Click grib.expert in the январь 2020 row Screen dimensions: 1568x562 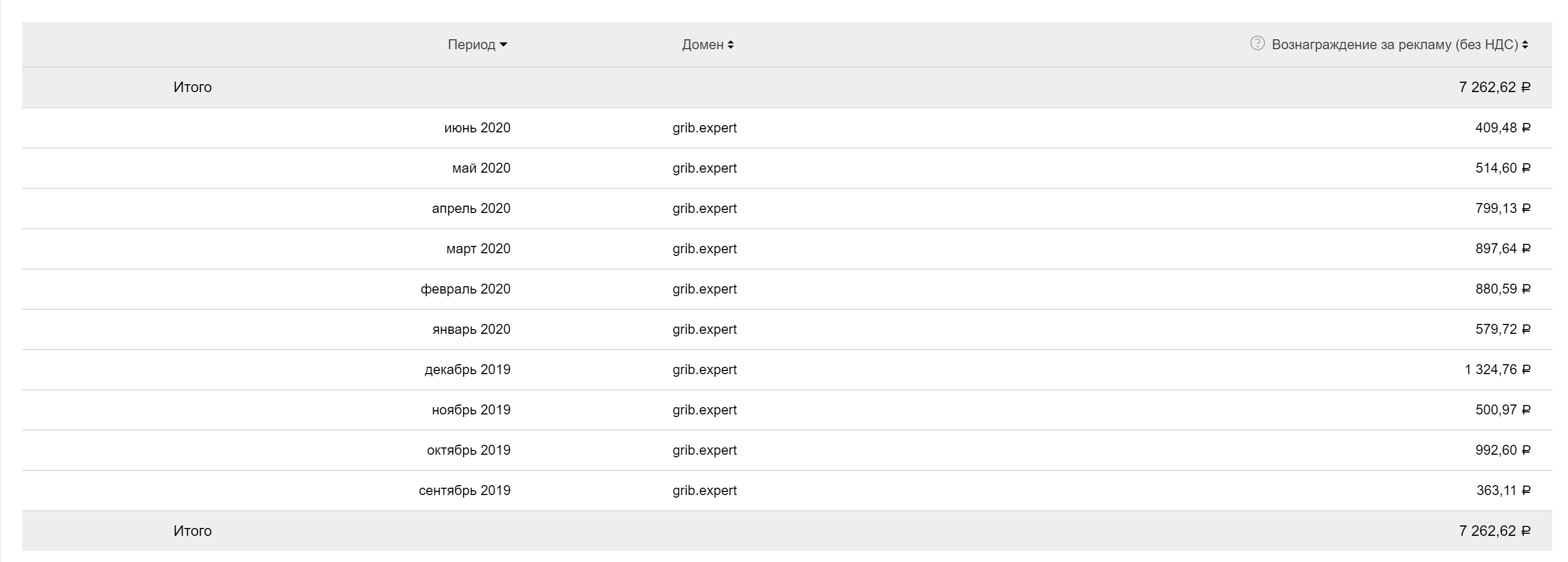704,330
